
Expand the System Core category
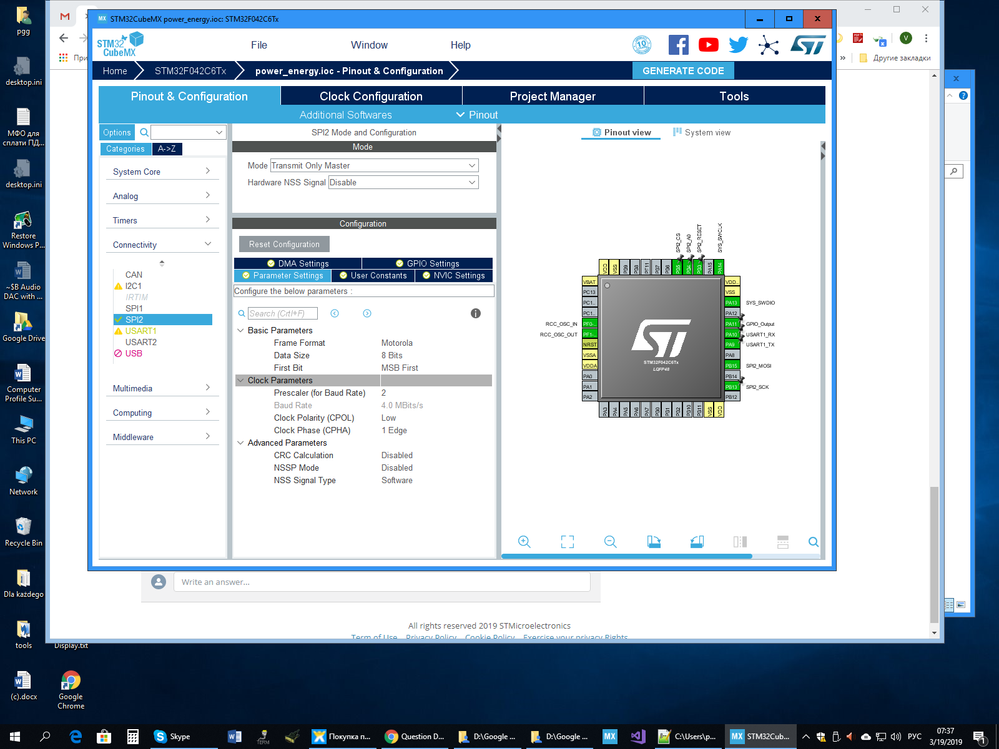pyautogui.click(x=162, y=171)
